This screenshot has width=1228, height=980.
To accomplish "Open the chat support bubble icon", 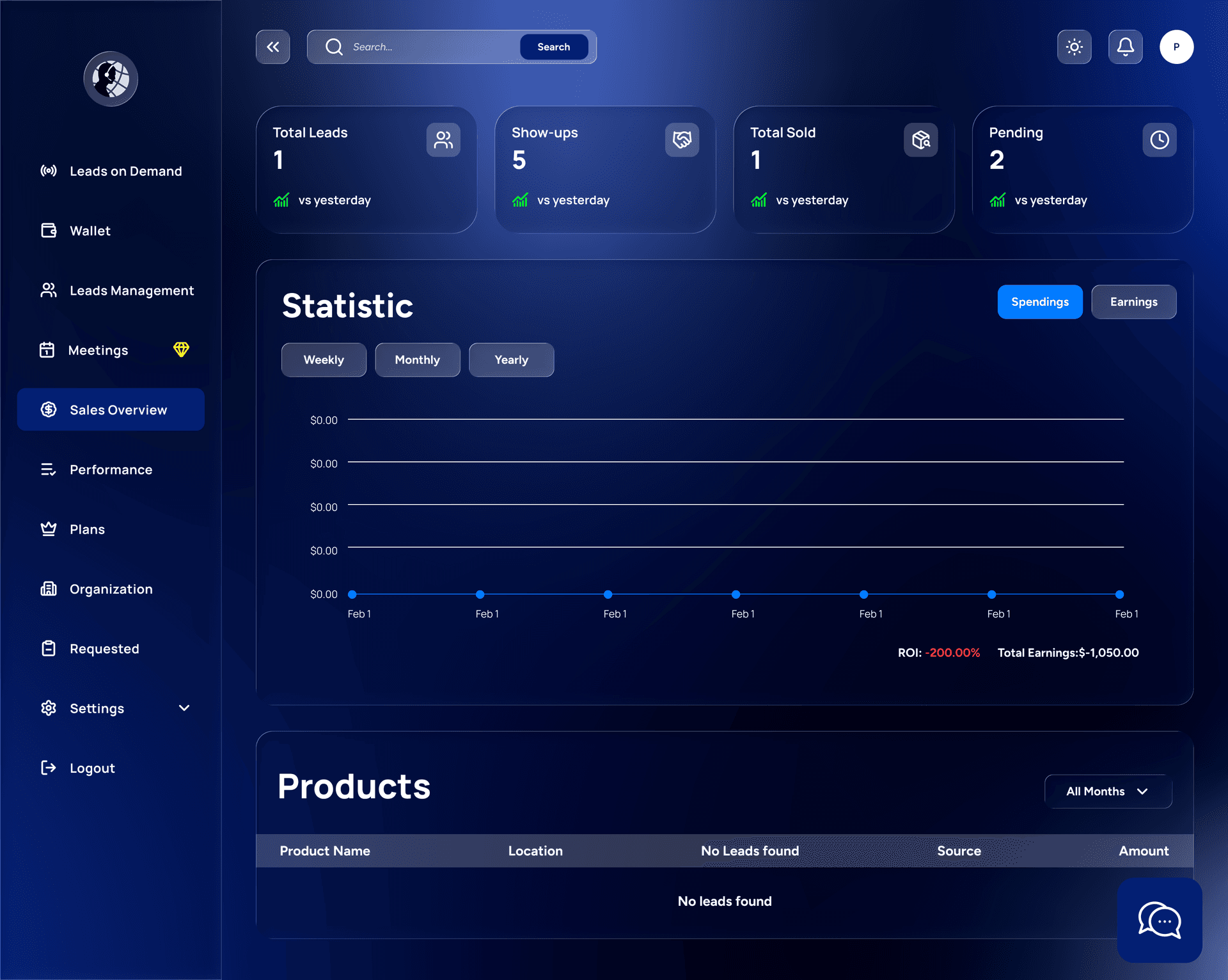I will (1160, 921).
